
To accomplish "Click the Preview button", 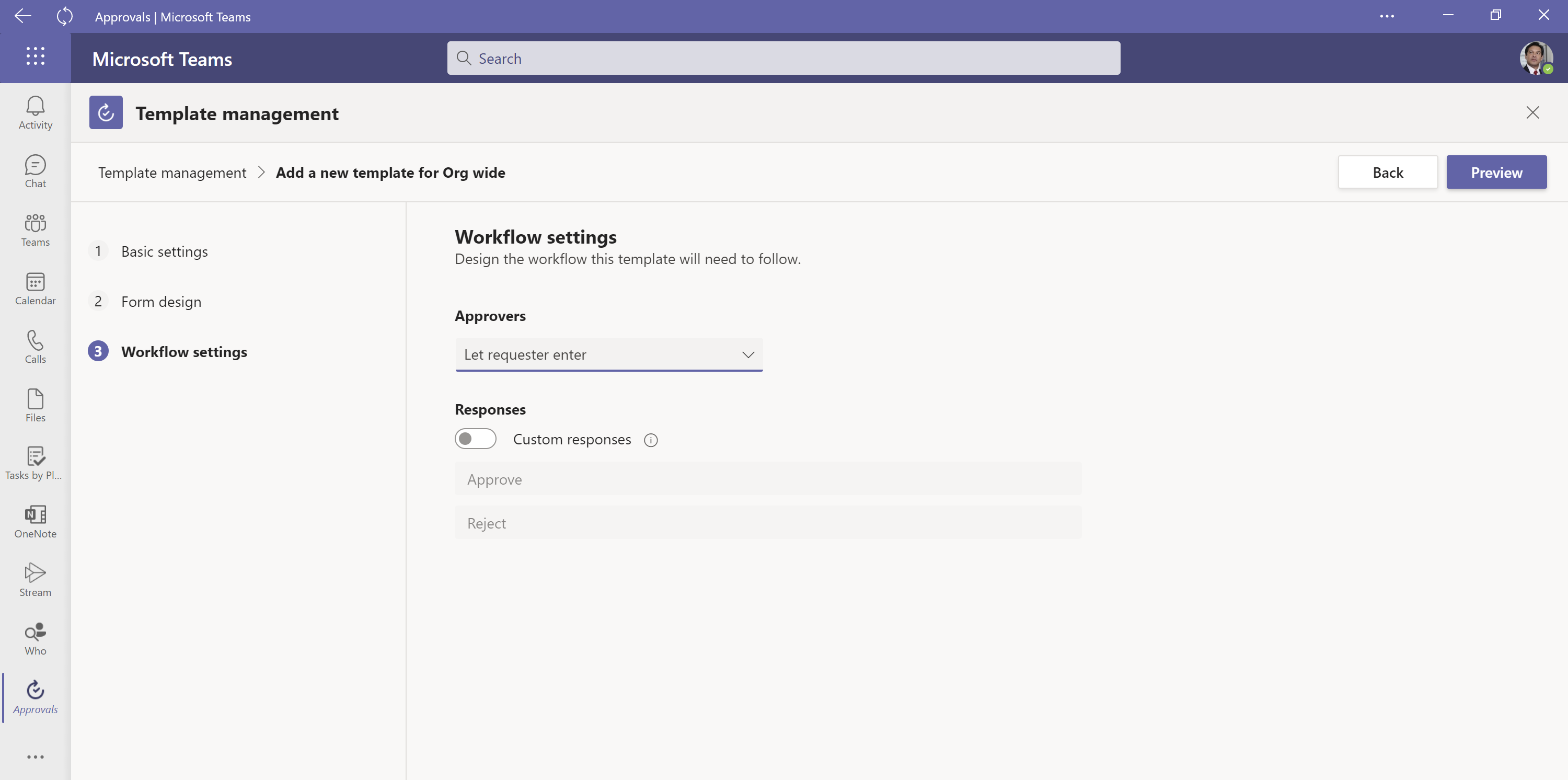I will click(x=1496, y=171).
